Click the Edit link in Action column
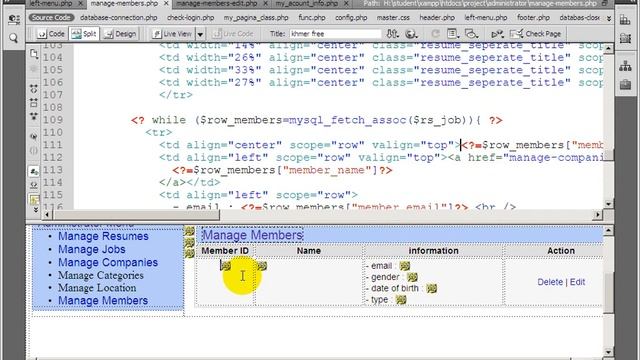 [x=577, y=282]
